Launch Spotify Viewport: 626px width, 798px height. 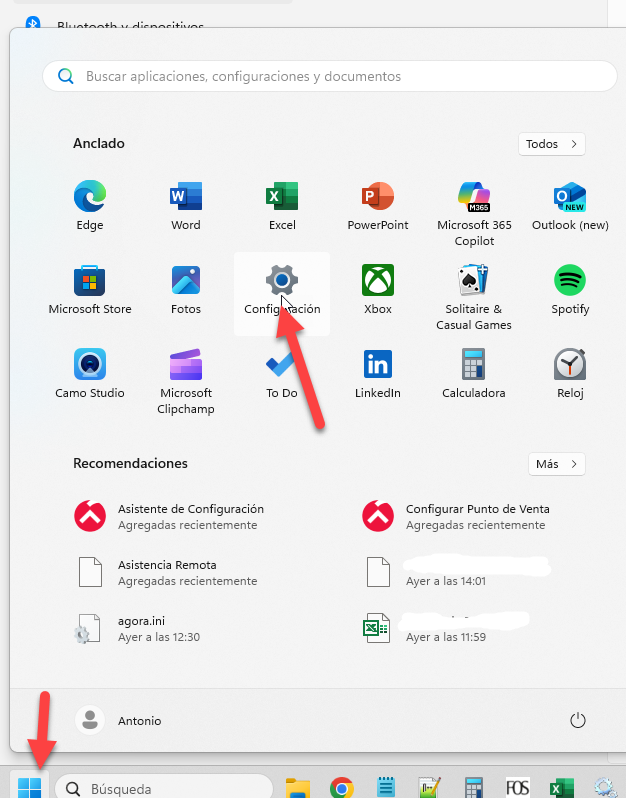(570, 290)
